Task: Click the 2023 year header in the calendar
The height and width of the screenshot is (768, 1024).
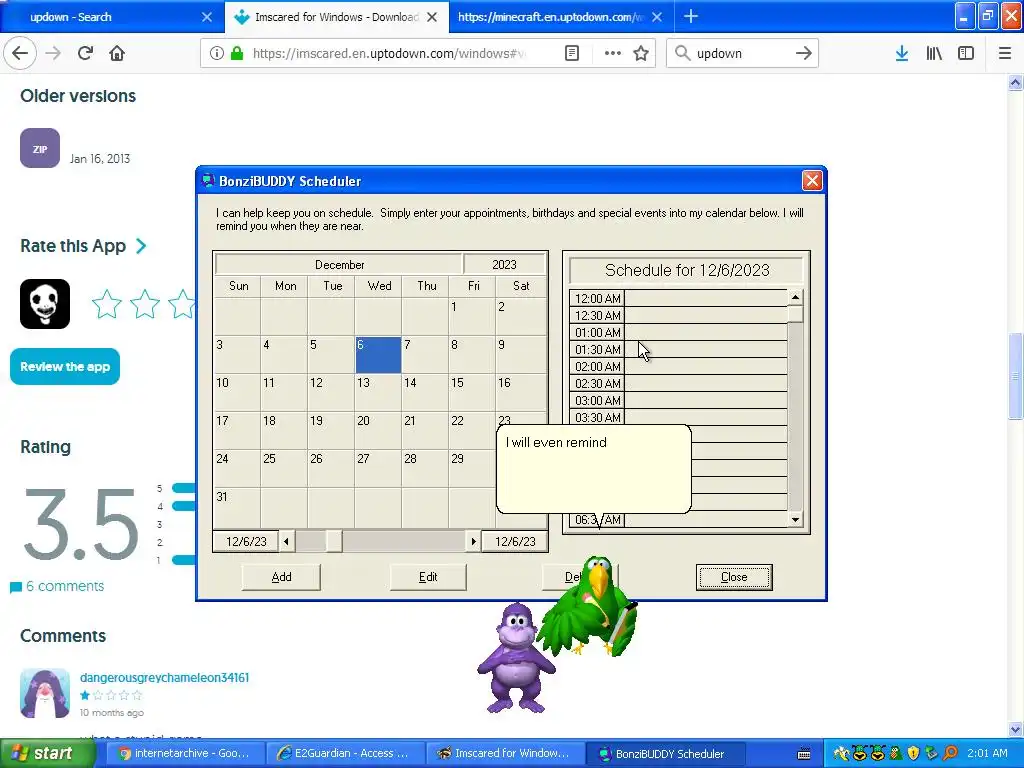Action: tap(504, 264)
